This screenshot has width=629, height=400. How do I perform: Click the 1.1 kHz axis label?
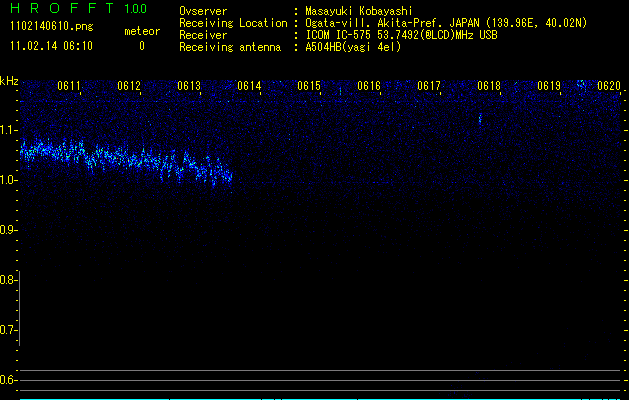8,130
